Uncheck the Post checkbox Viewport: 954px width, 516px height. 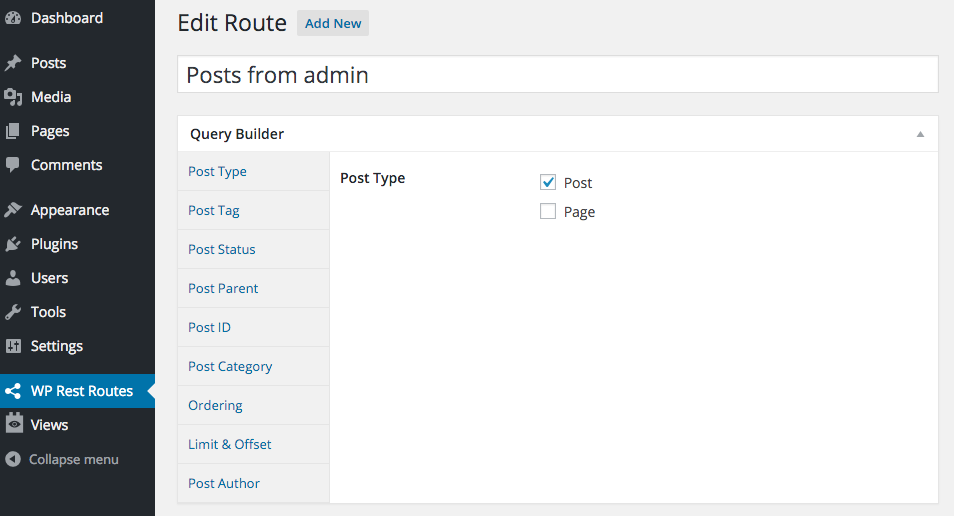[x=548, y=182]
